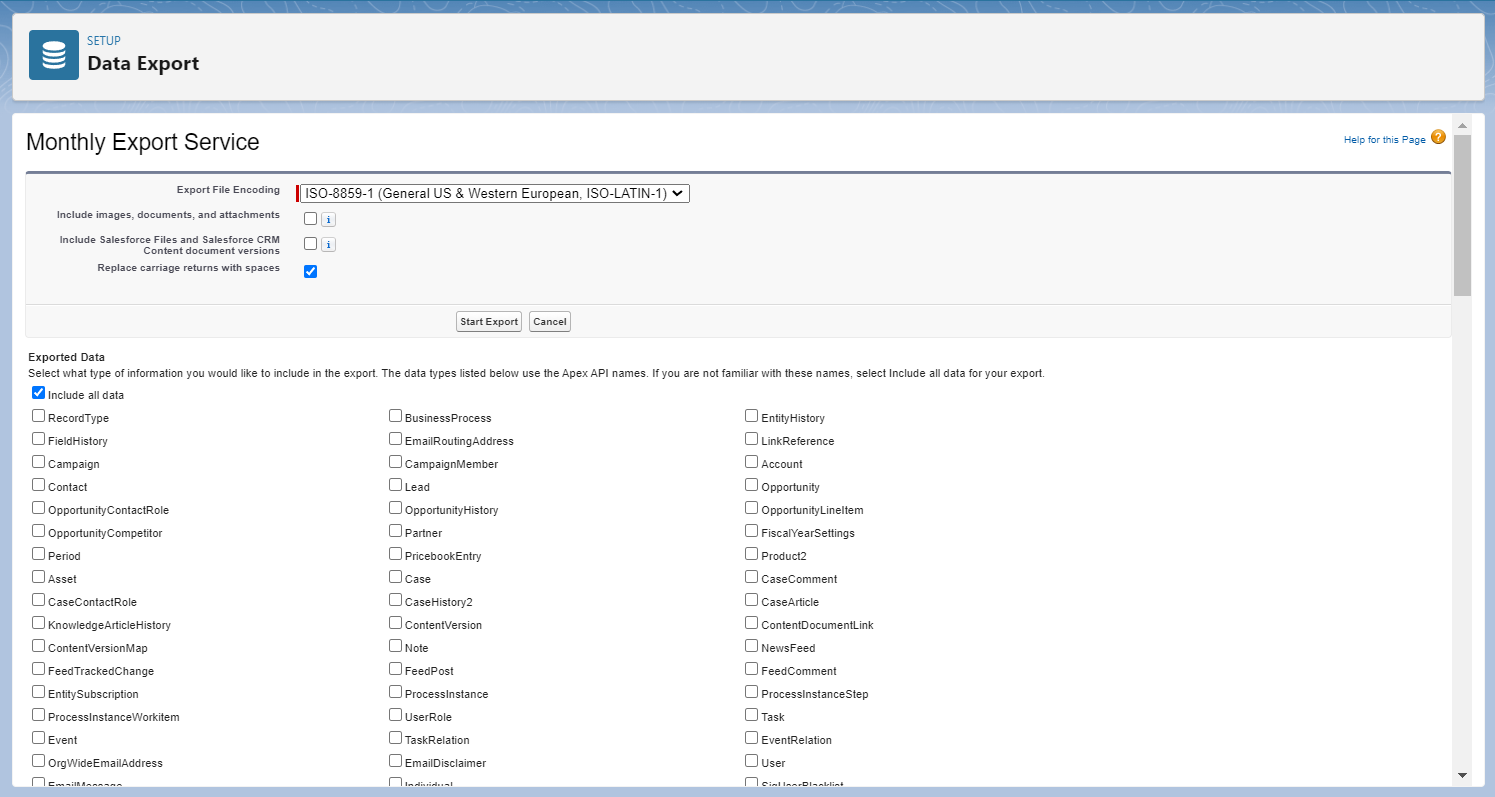Check the User checkbox
Viewport: 1495px width, 797px height.
[751, 761]
